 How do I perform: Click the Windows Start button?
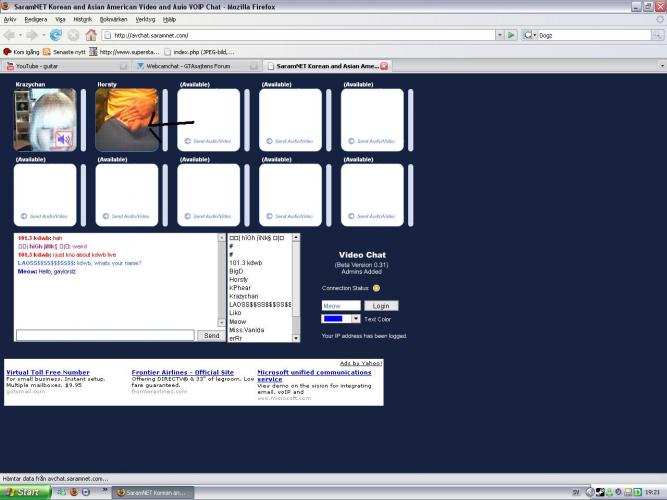coord(22,492)
